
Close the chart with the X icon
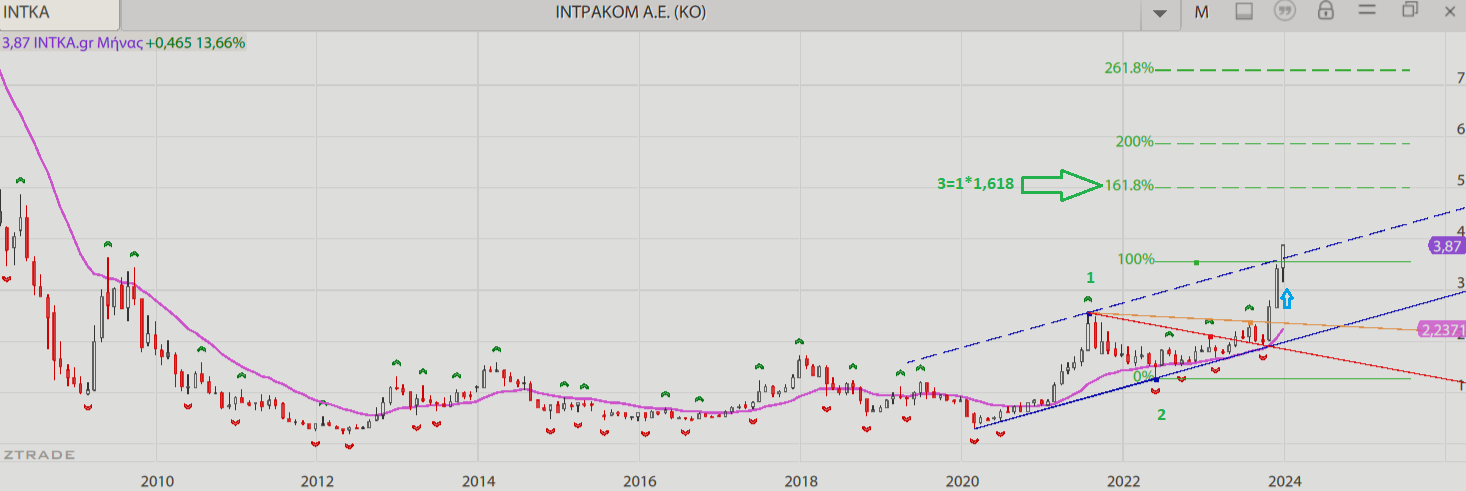(1451, 10)
